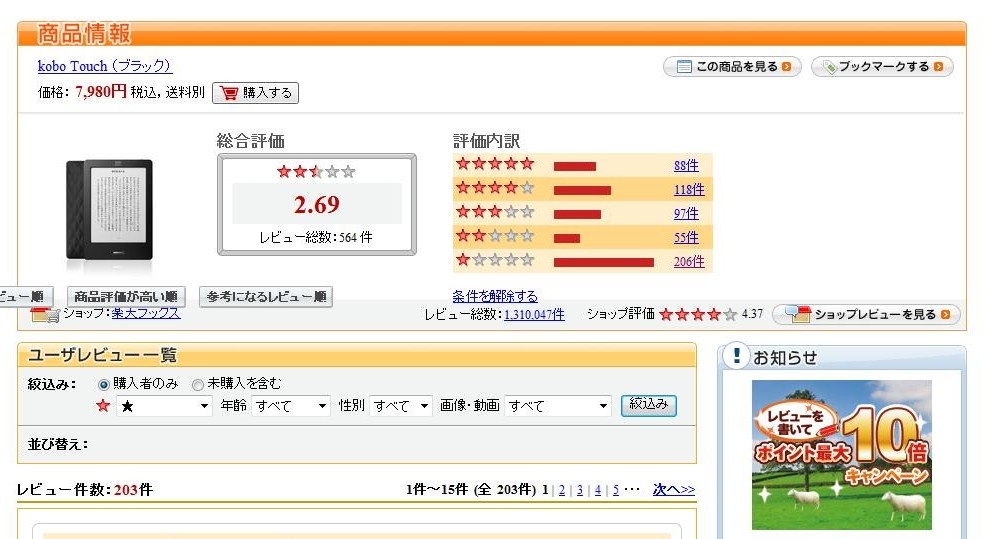Click the kobo Touch product thumbnail image
985x539 pixels.
(x=109, y=209)
